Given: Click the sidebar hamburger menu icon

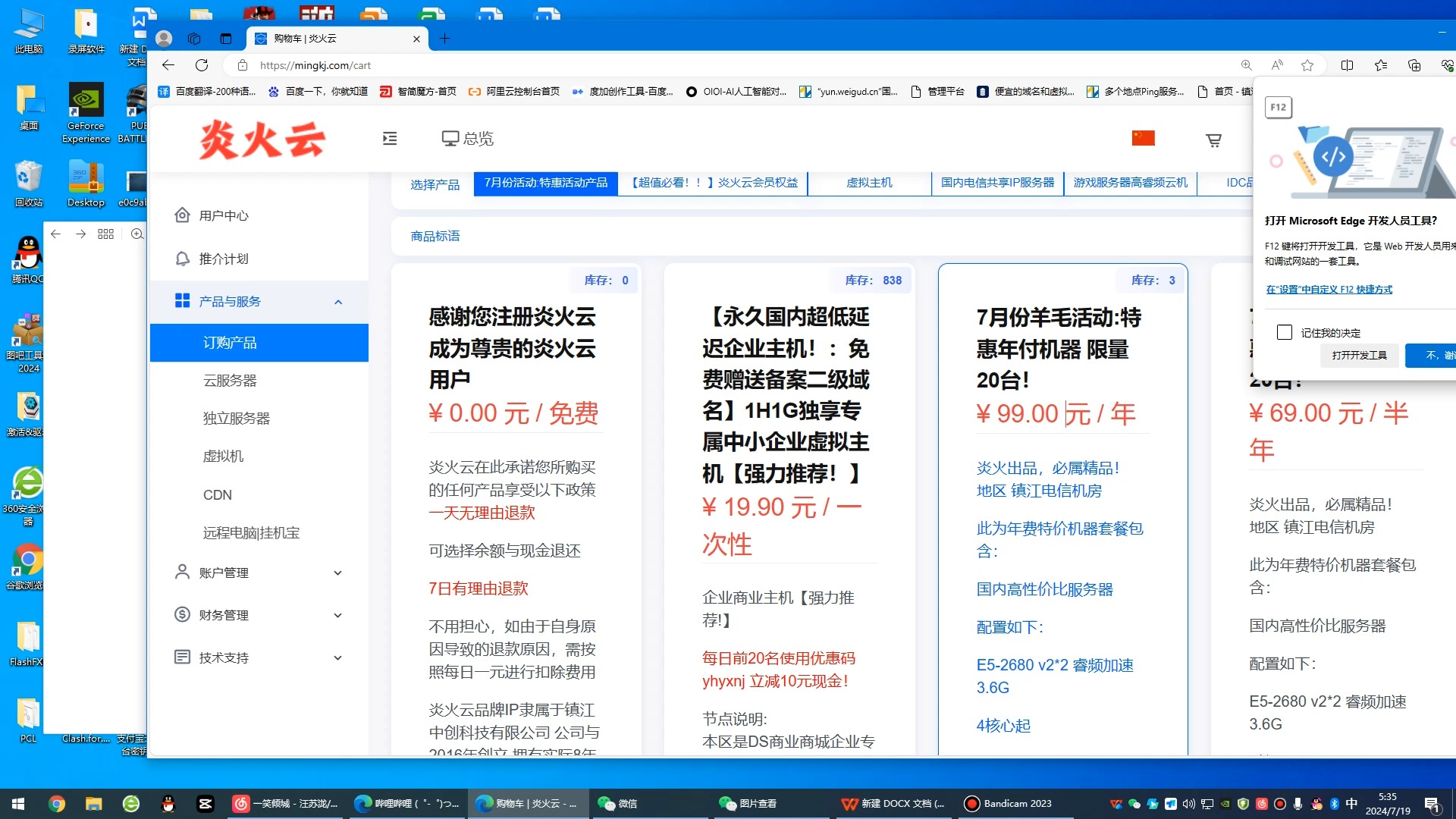Looking at the screenshot, I should 390,138.
